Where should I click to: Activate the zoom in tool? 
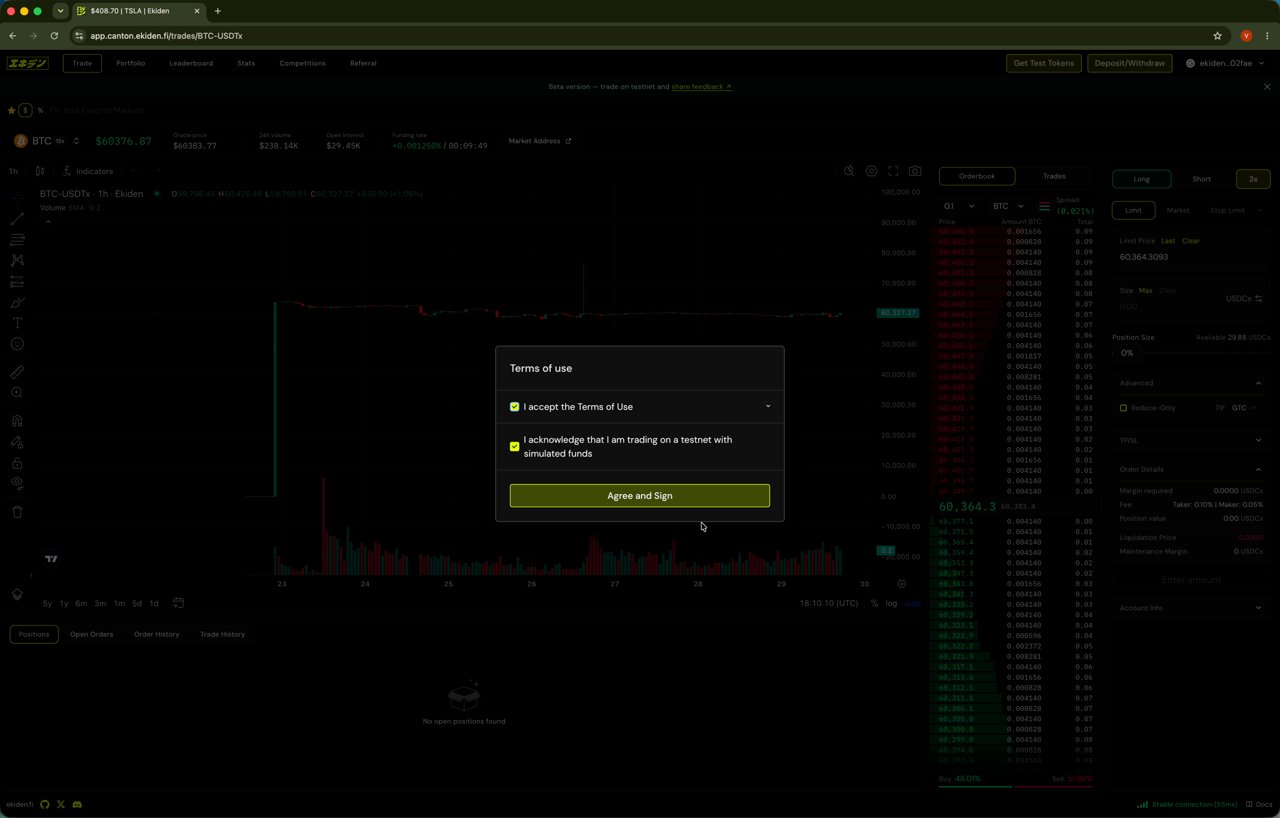pos(17,392)
